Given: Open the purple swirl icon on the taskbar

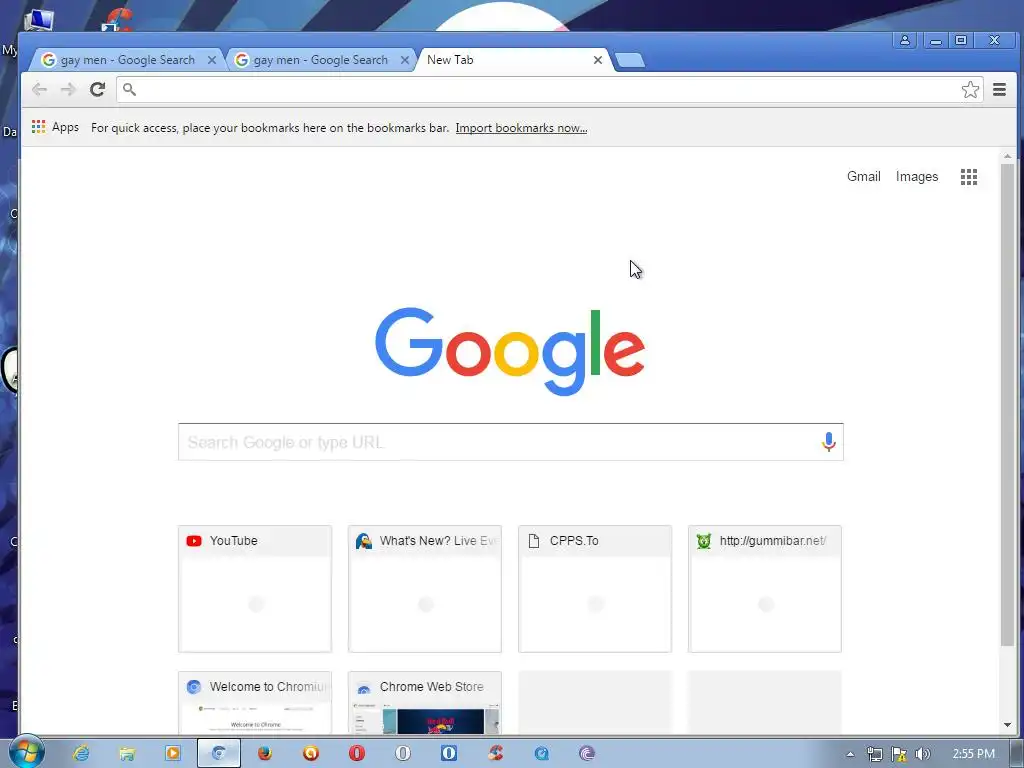Looking at the screenshot, I should (587, 754).
